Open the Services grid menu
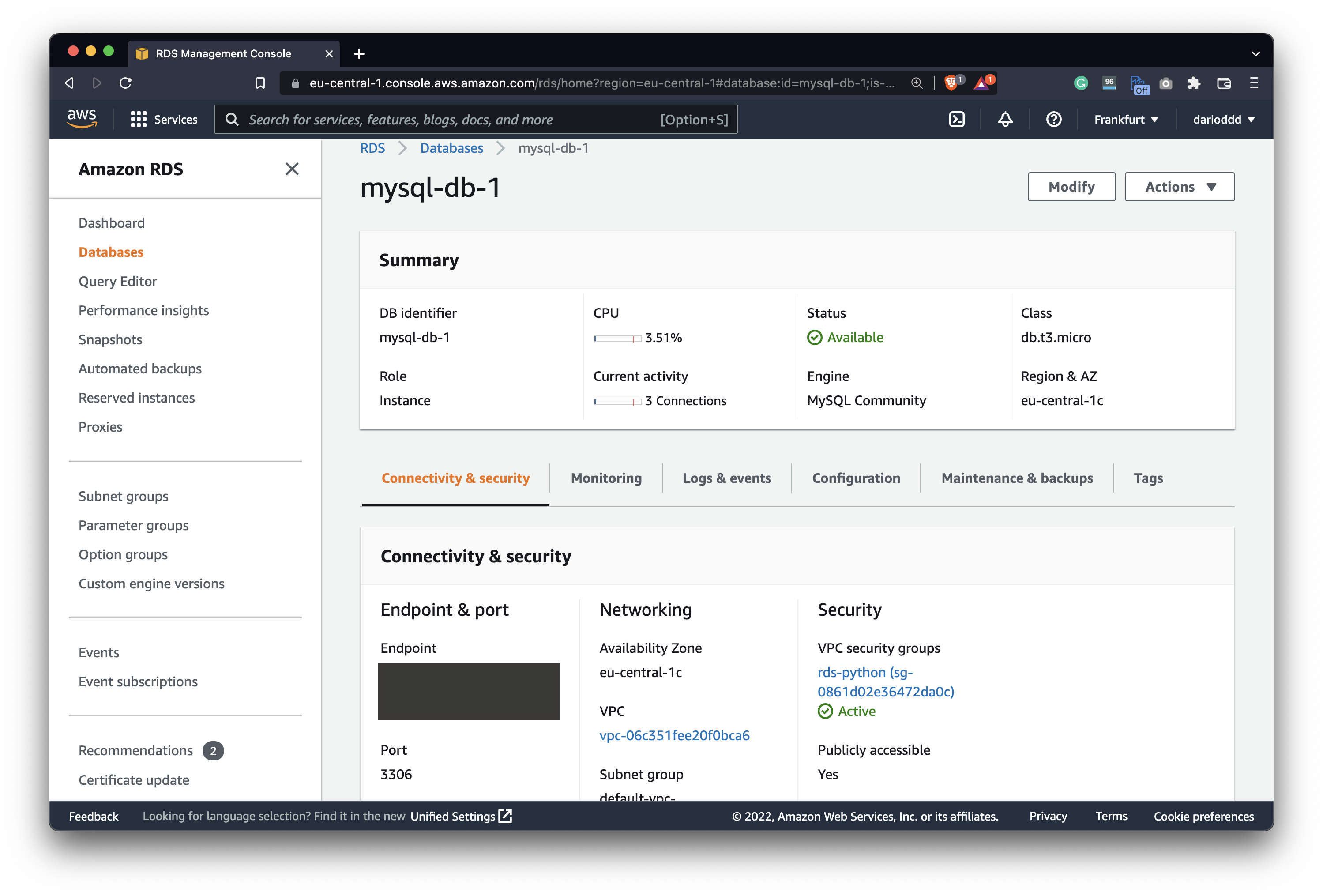This screenshot has width=1323, height=896. pyautogui.click(x=163, y=120)
